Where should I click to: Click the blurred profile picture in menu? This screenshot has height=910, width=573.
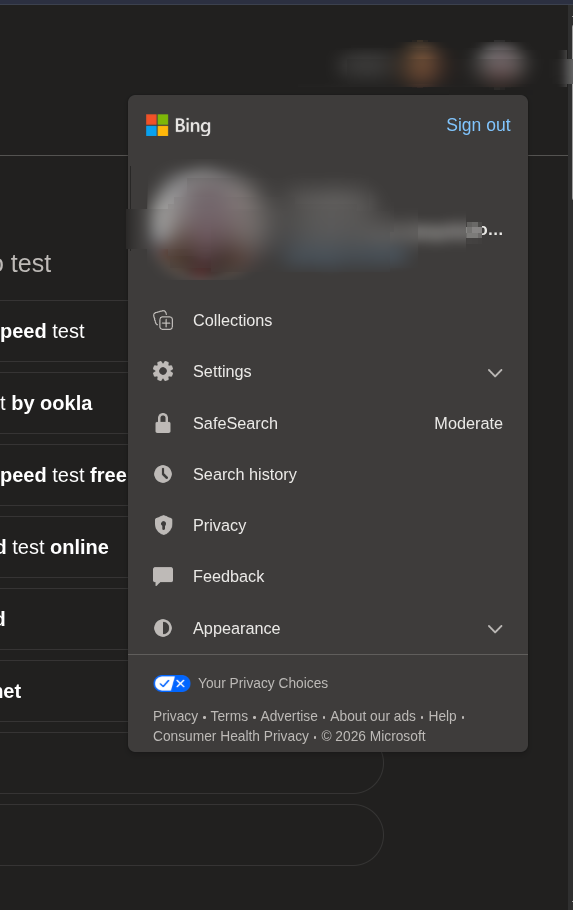point(208,223)
